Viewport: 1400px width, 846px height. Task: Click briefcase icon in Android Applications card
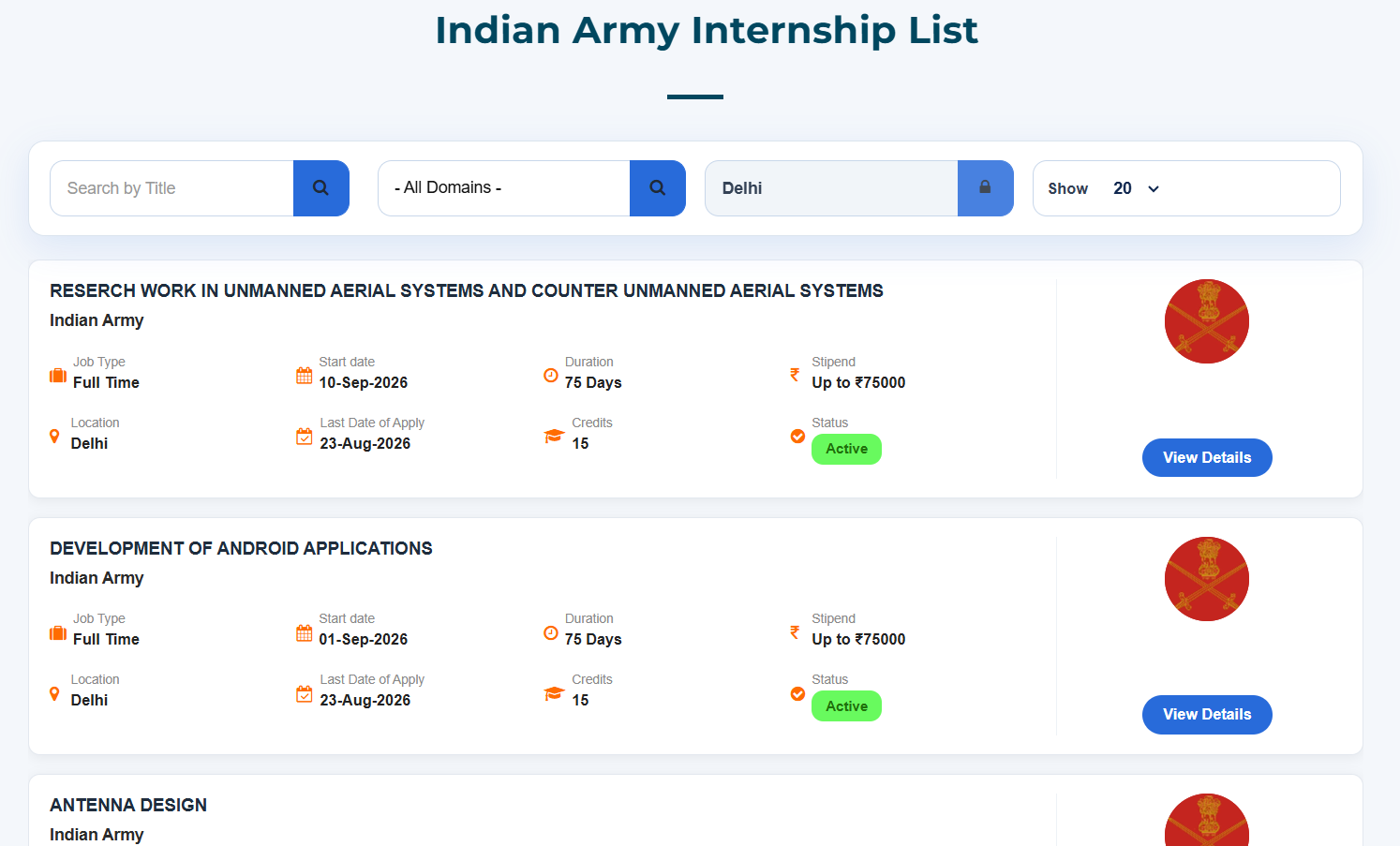pyautogui.click(x=58, y=633)
